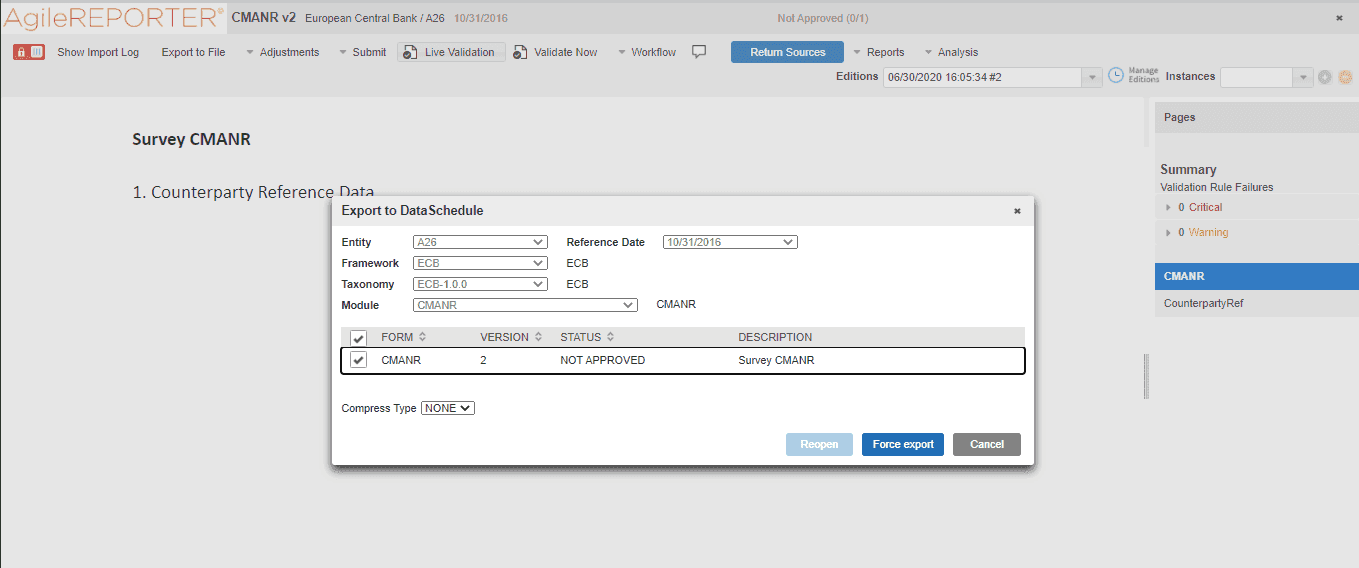Toggle the select-all forms header checkbox

coord(358,338)
